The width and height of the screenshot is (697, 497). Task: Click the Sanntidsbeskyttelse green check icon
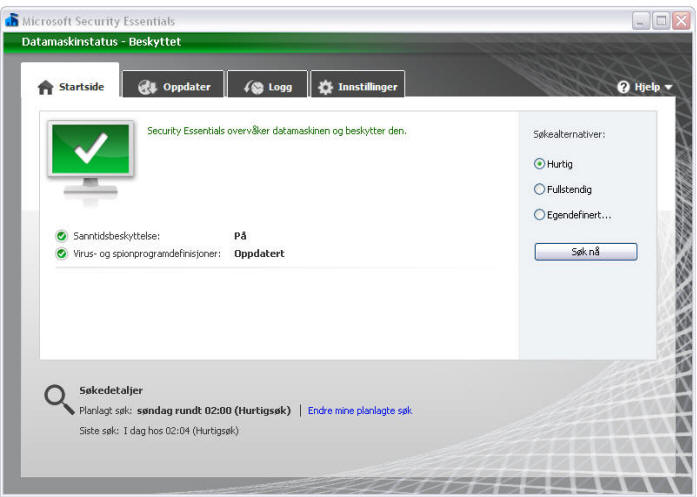click(61, 236)
